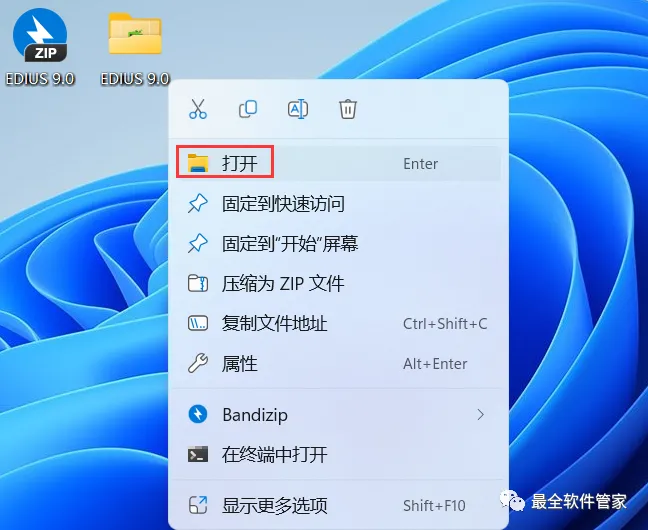Image resolution: width=648 pixels, height=530 pixels.
Task: Click the Delete trash icon
Action: 348,109
